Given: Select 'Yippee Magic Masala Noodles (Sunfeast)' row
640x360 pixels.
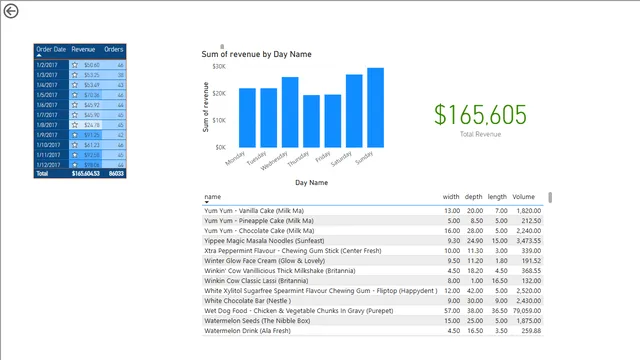Looking at the screenshot, I should (x=373, y=241).
